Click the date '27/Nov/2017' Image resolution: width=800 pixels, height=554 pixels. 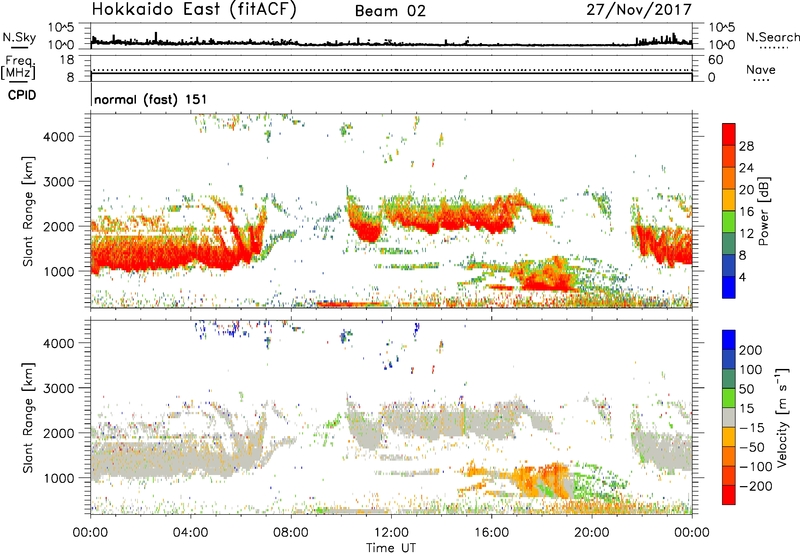click(639, 9)
